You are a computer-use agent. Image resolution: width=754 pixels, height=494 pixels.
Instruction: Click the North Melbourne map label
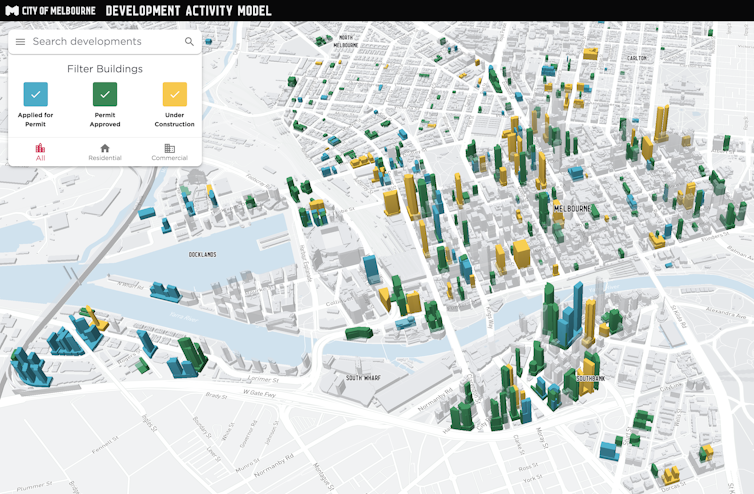click(x=346, y=42)
